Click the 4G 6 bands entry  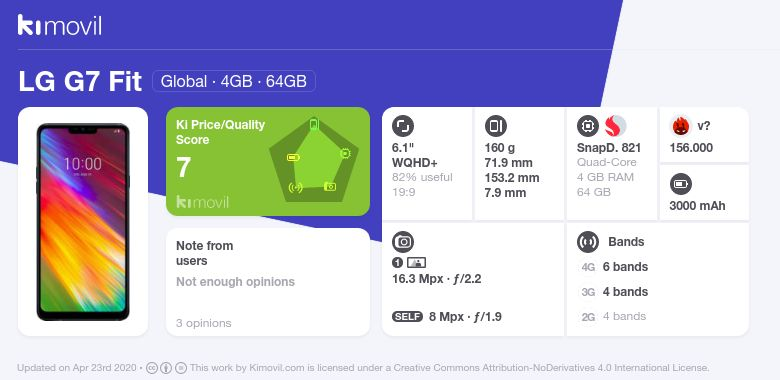(614, 267)
